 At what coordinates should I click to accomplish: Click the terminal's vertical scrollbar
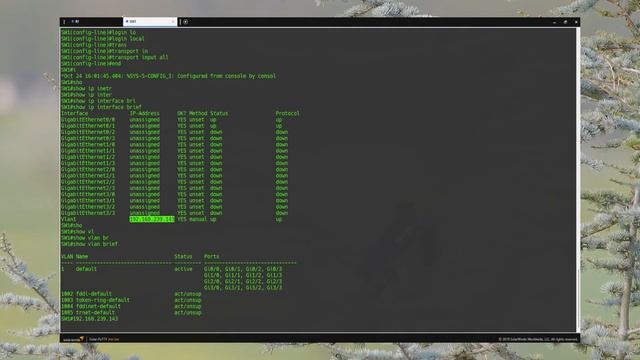[x=577, y=180]
